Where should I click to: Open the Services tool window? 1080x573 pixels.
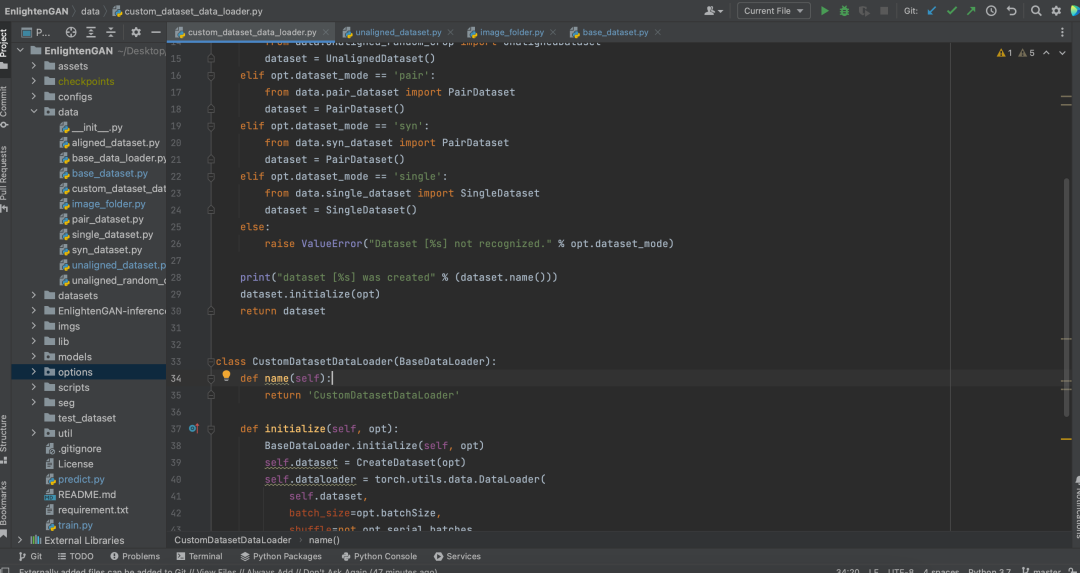457,556
